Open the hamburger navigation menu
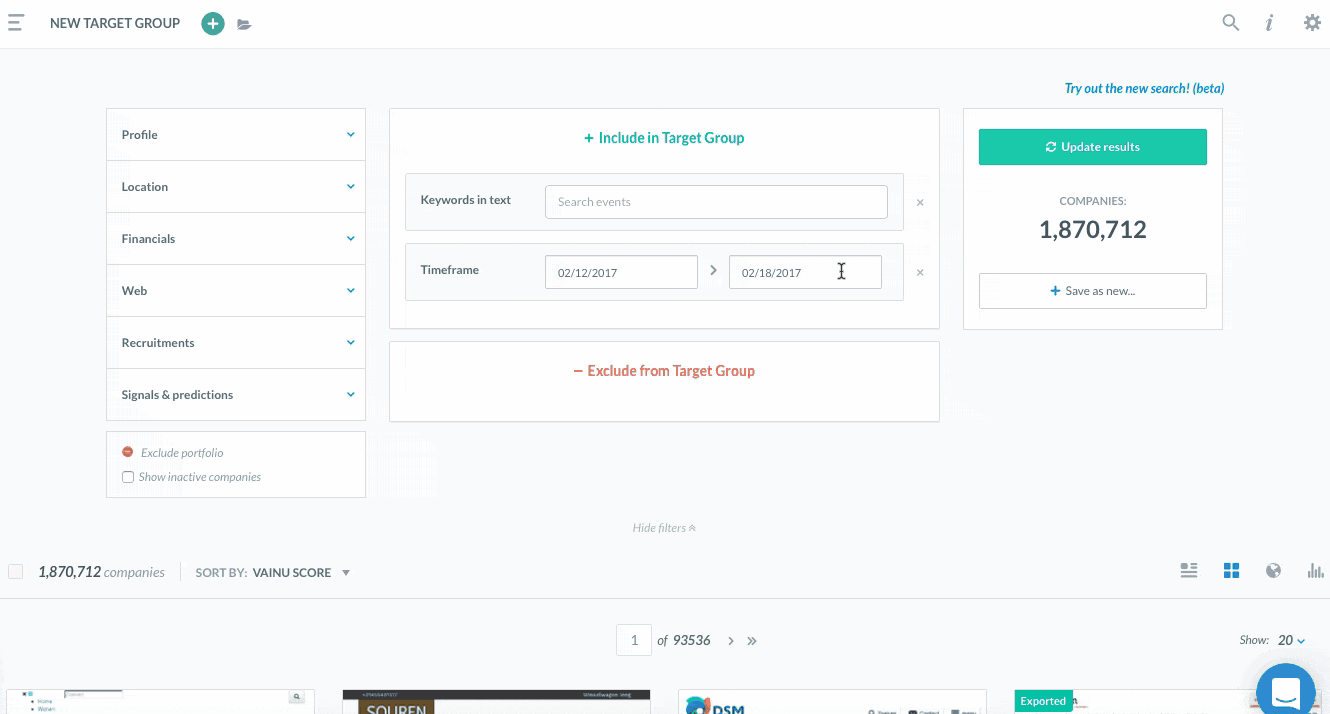The image size is (1330, 714). pos(16,23)
